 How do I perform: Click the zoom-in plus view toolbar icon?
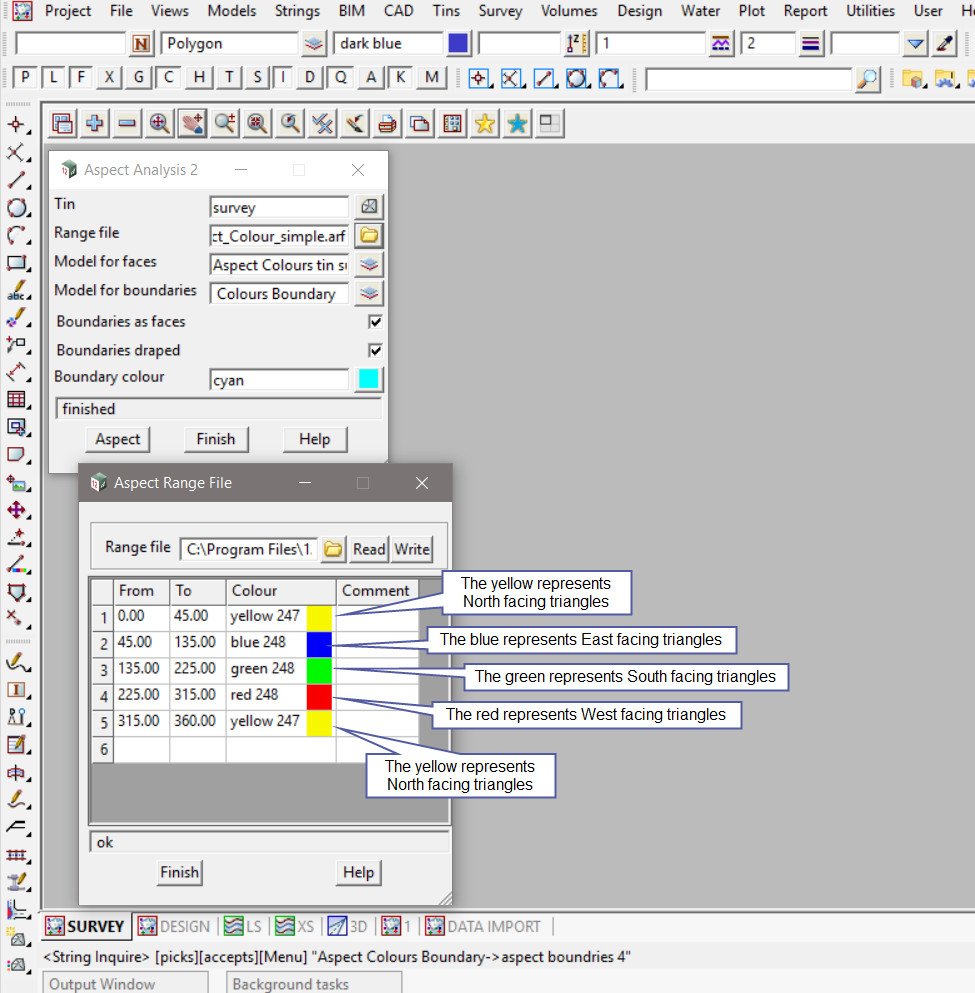click(x=95, y=123)
